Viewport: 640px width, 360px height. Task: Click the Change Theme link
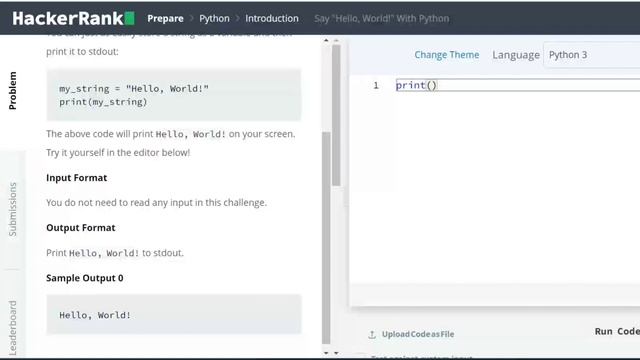[447, 55]
